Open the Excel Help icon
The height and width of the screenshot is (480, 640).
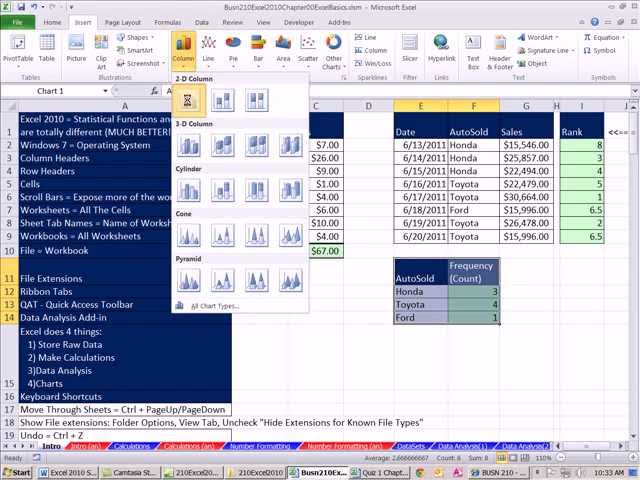point(595,22)
